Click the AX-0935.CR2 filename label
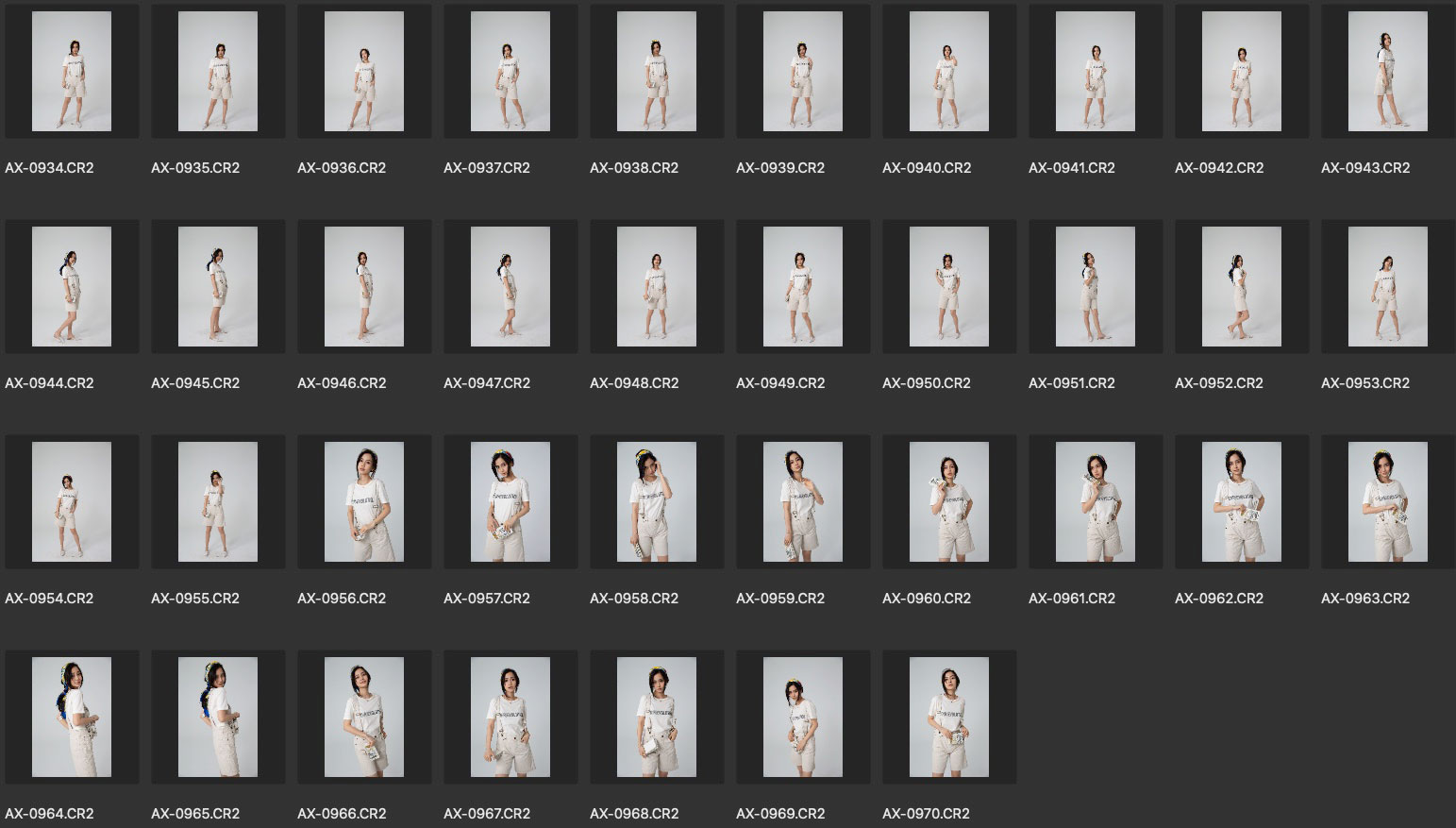Screen dimensions: 1456x828 pyautogui.click(x=195, y=168)
